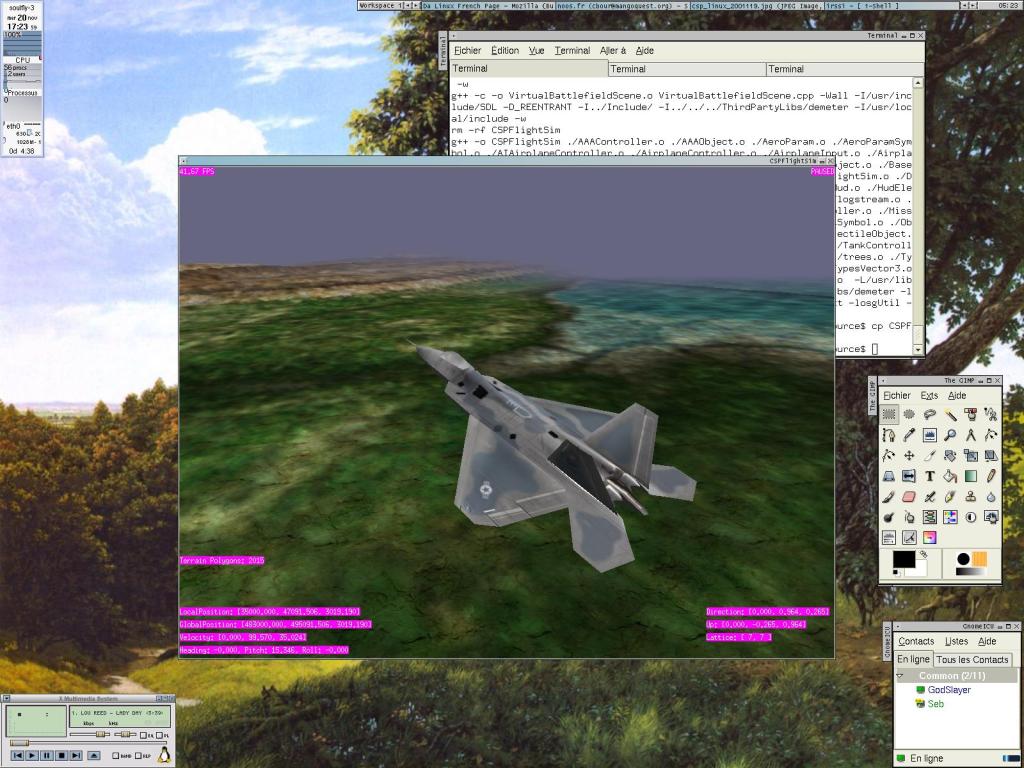The width and height of the screenshot is (1024, 768).
Task: Enable the XMMS shuffle checkbox
Action: [115, 755]
